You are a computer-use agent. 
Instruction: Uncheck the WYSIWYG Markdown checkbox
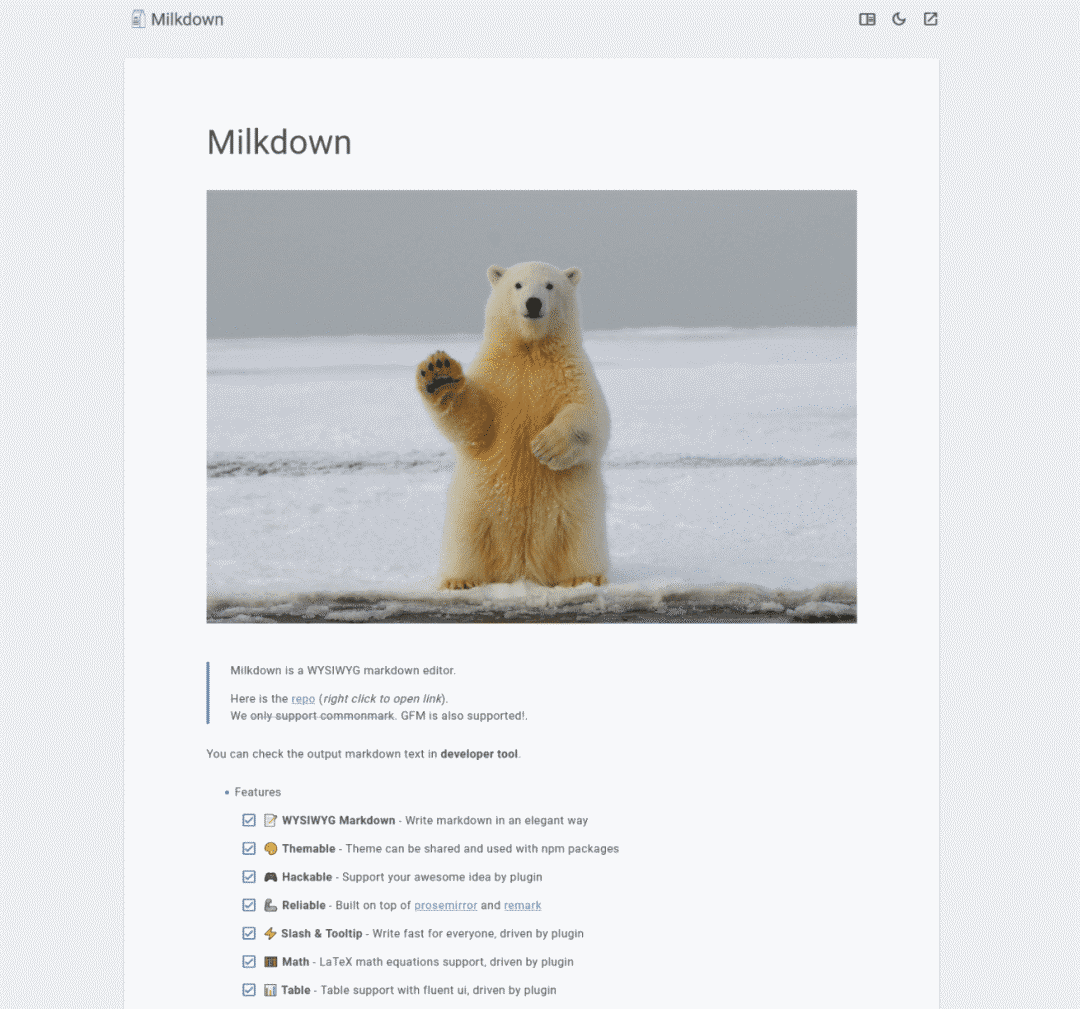click(x=249, y=820)
